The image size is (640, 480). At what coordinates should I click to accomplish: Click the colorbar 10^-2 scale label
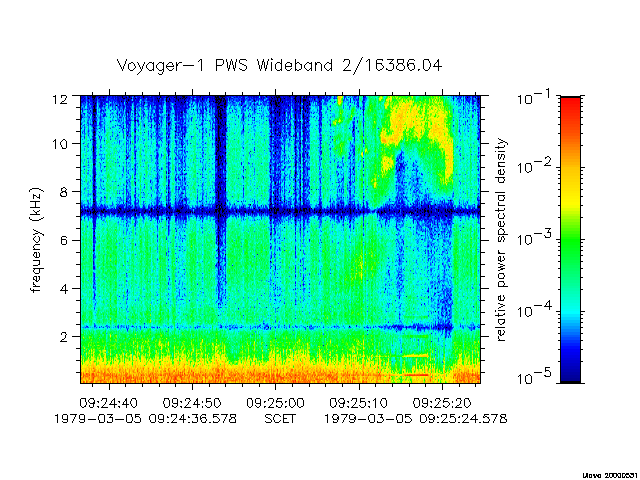pyautogui.click(x=534, y=166)
